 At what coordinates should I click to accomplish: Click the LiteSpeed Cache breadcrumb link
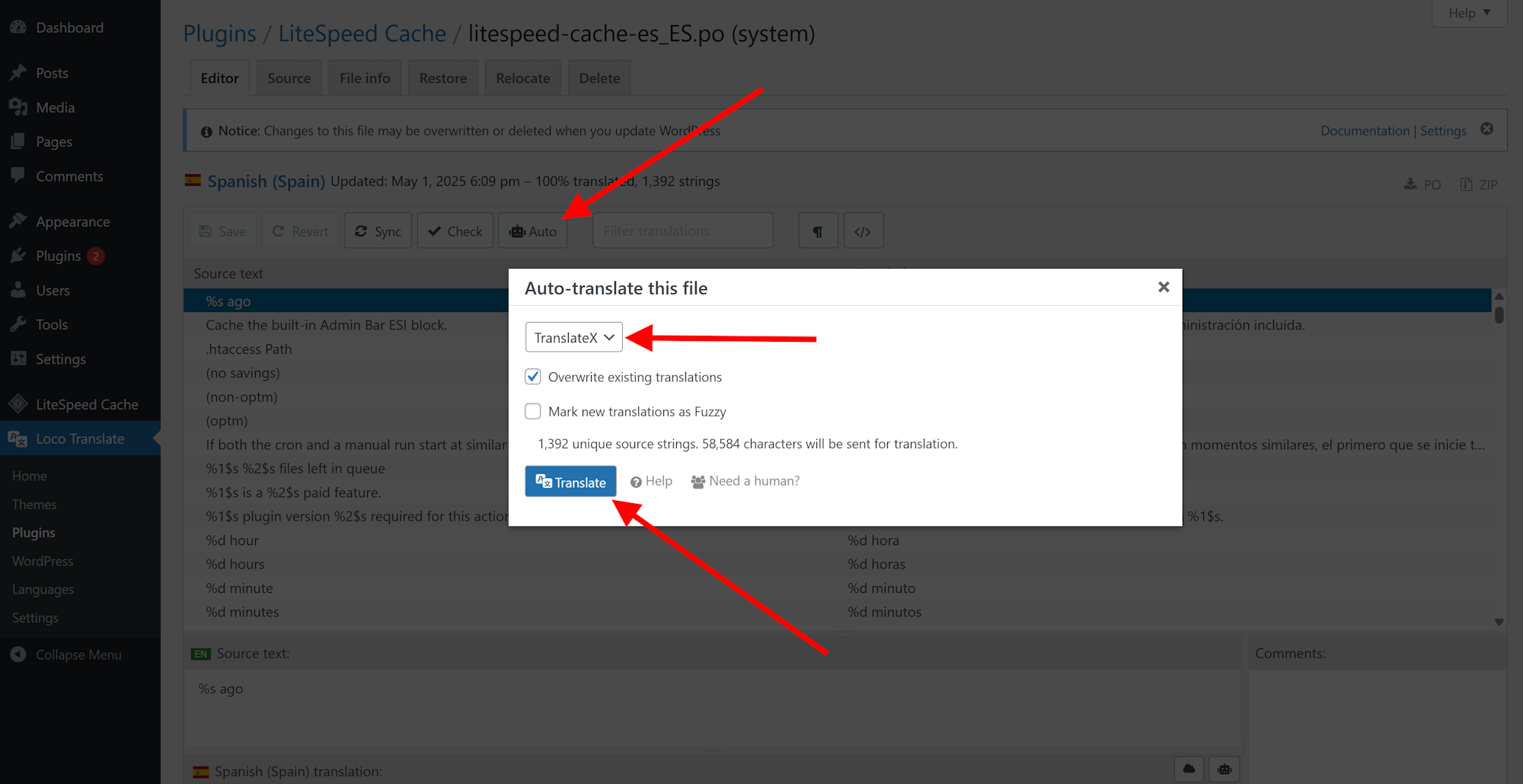[x=362, y=33]
